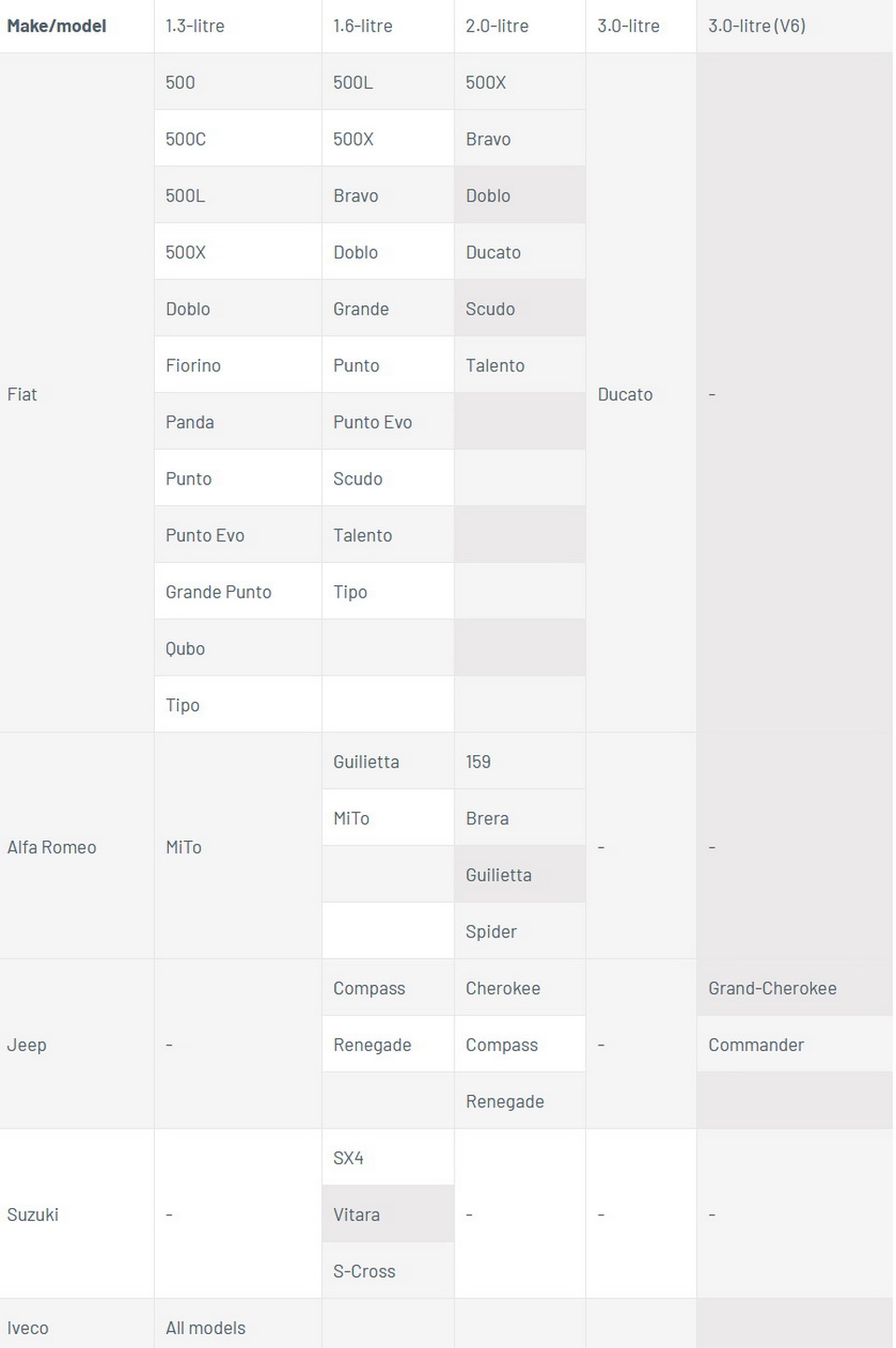
Task: Select the Qubo model cell
Action: 185,649
